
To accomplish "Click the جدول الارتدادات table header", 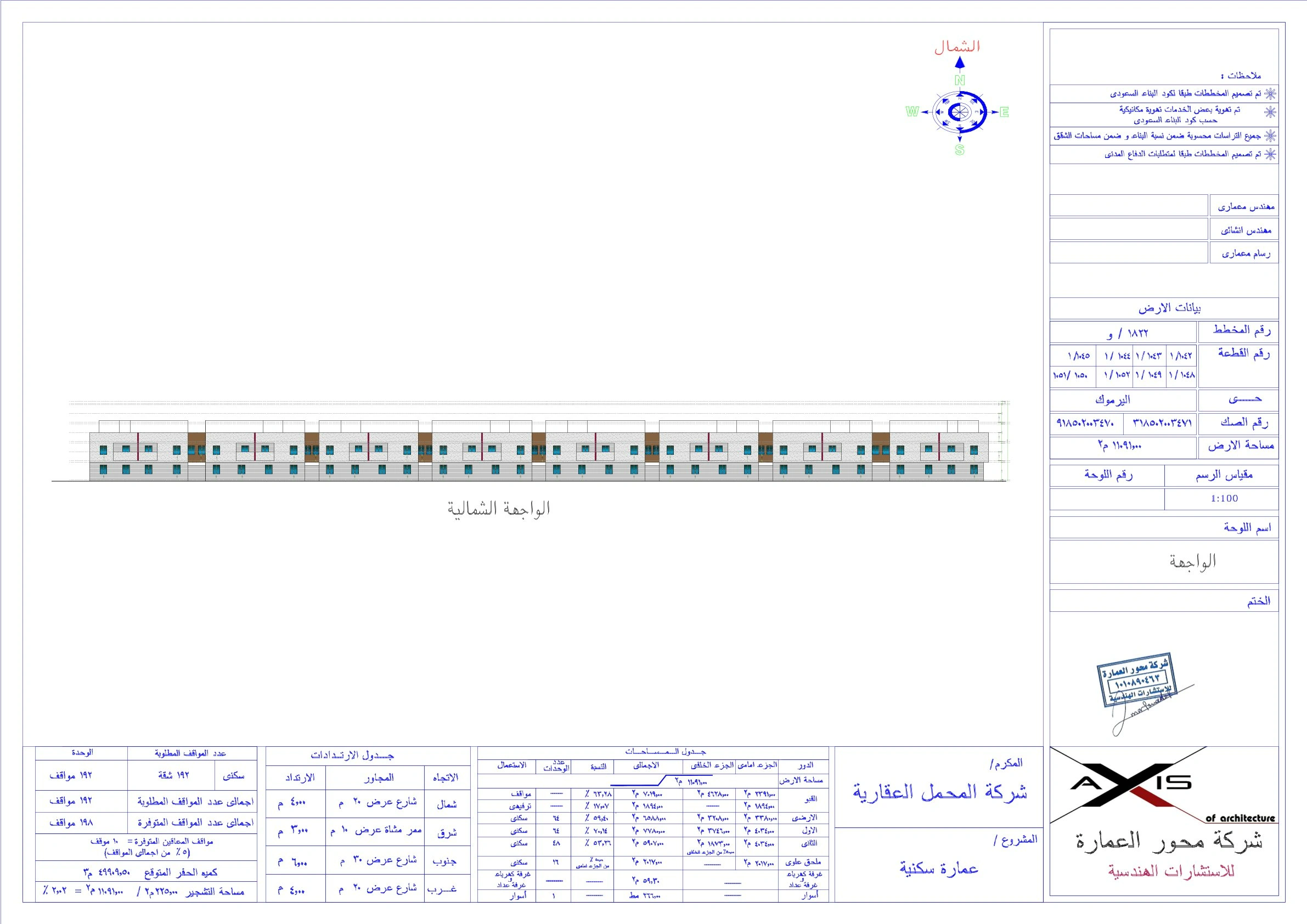I will click(352, 756).
